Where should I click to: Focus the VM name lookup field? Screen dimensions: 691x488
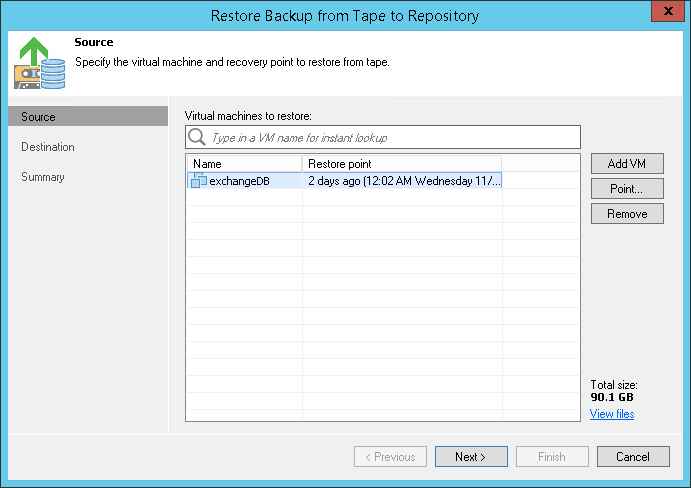click(392, 137)
